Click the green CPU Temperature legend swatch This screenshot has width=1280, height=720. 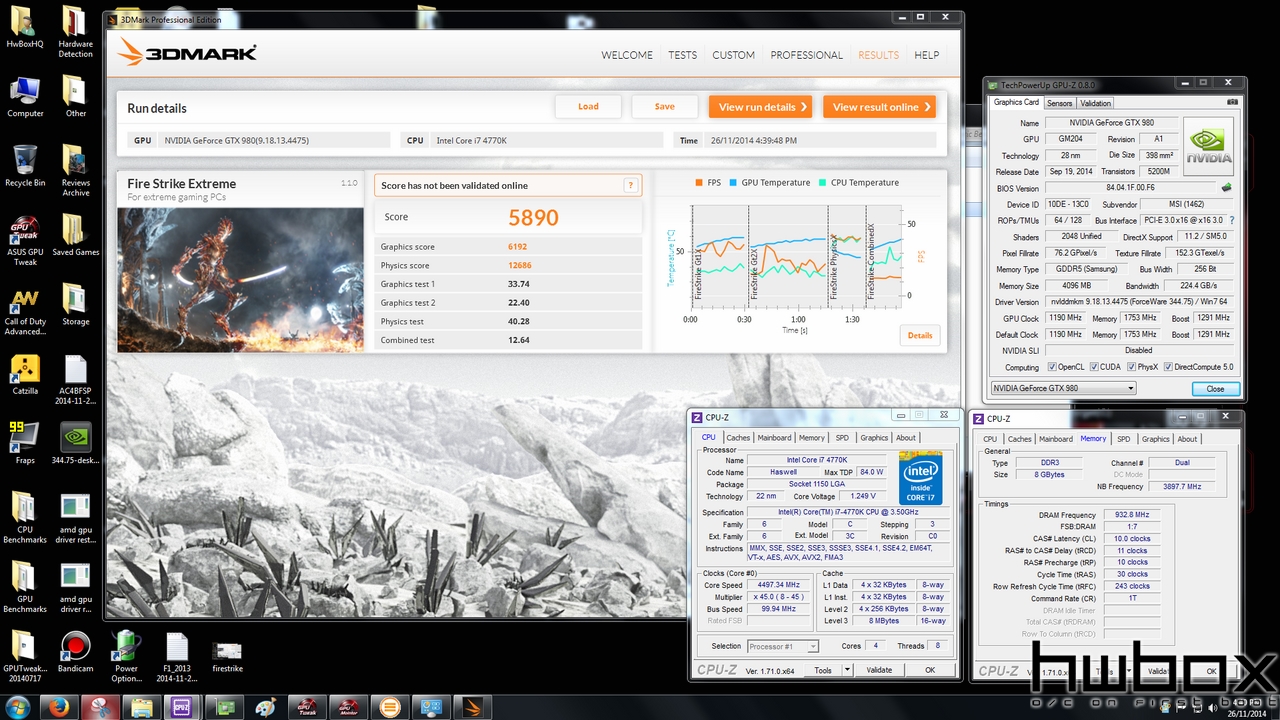(x=822, y=183)
